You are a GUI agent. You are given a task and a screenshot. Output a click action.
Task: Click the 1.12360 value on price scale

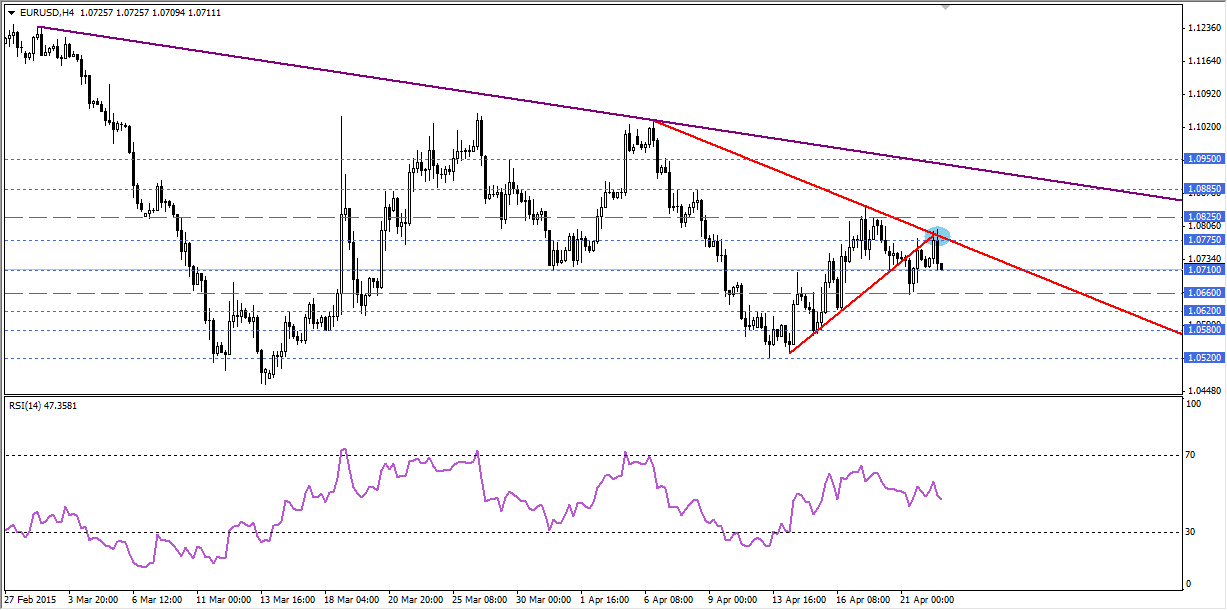tap(1201, 29)
